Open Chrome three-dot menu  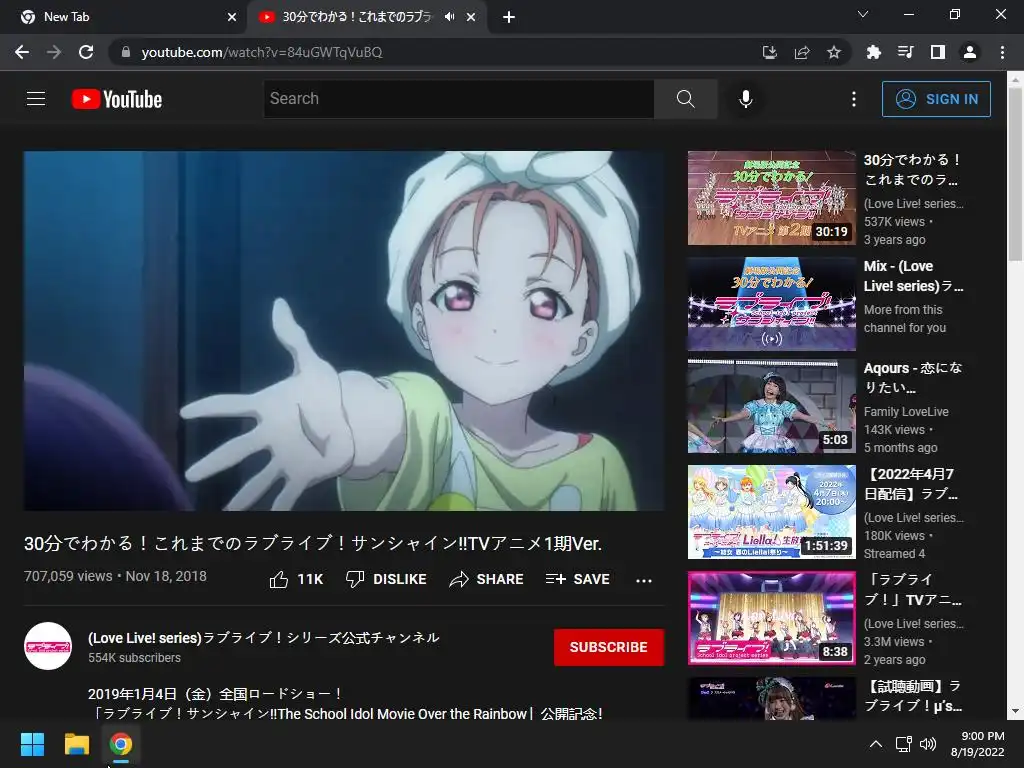(x=1002, y=52)
